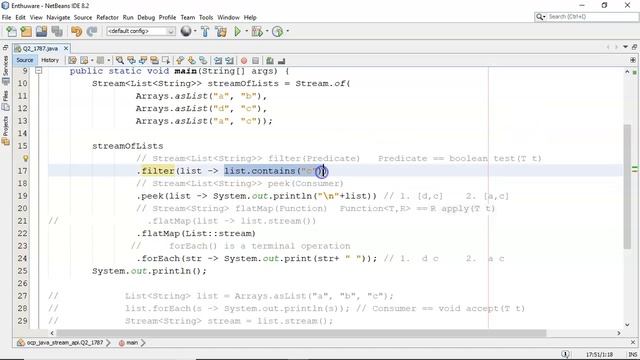The height and width of the screenshot is (360, 640).
Task: Open the Run Project dropdown arrow
Action: click(x=247, y=31)
